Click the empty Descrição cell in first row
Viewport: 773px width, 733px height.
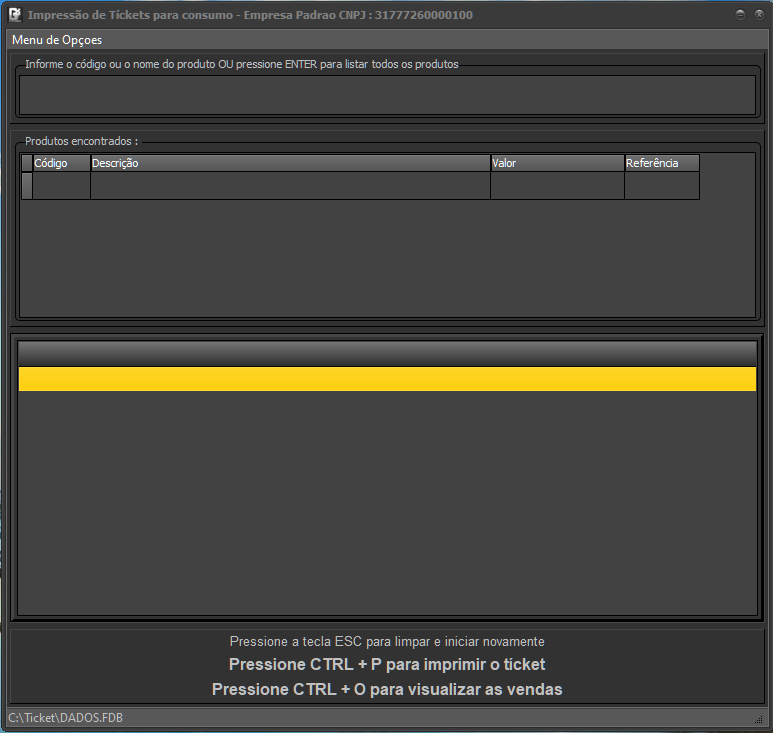click(290, 186)
